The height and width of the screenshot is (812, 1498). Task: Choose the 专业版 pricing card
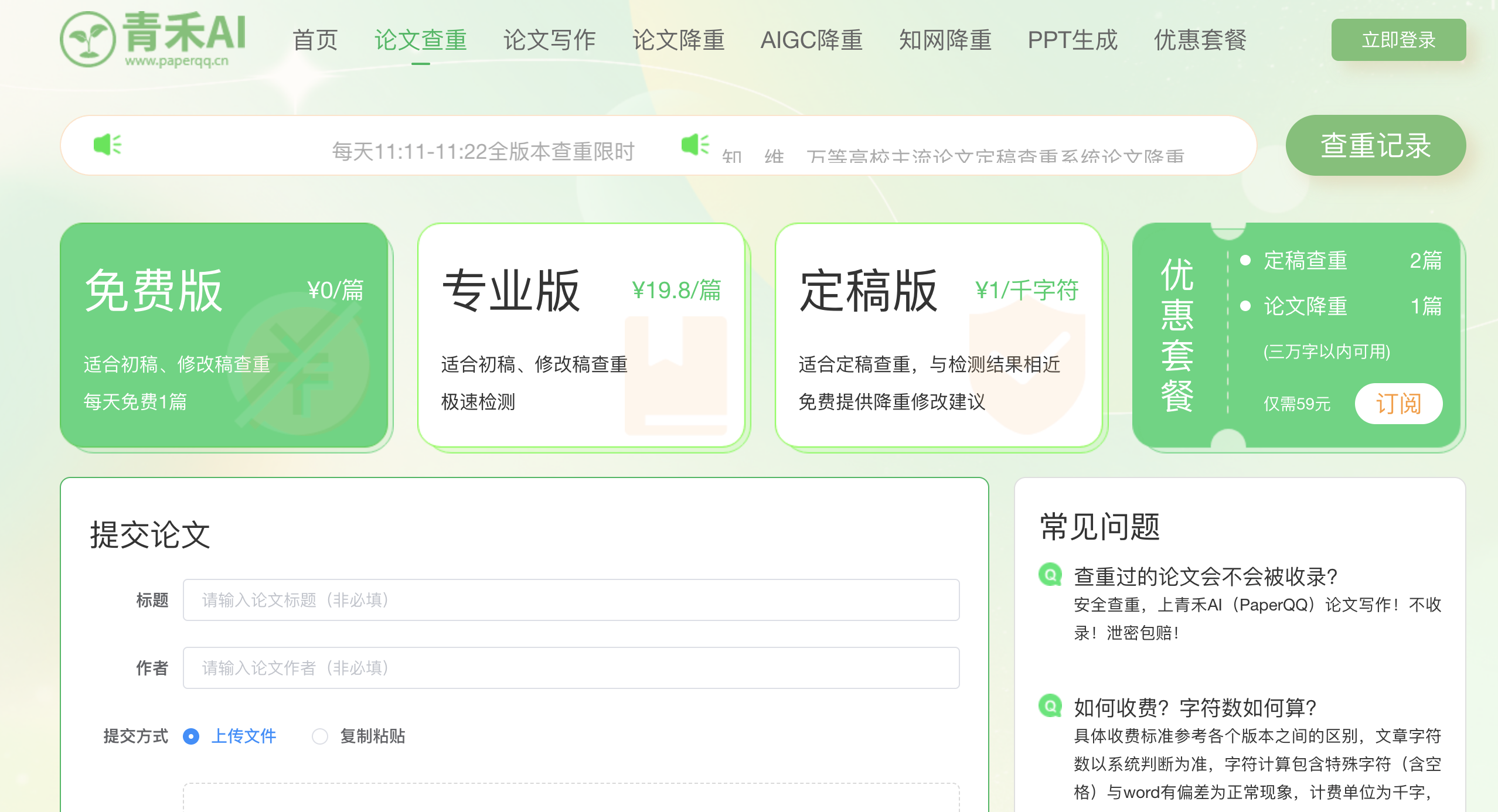pyautogui.click(x=580, y=335)
